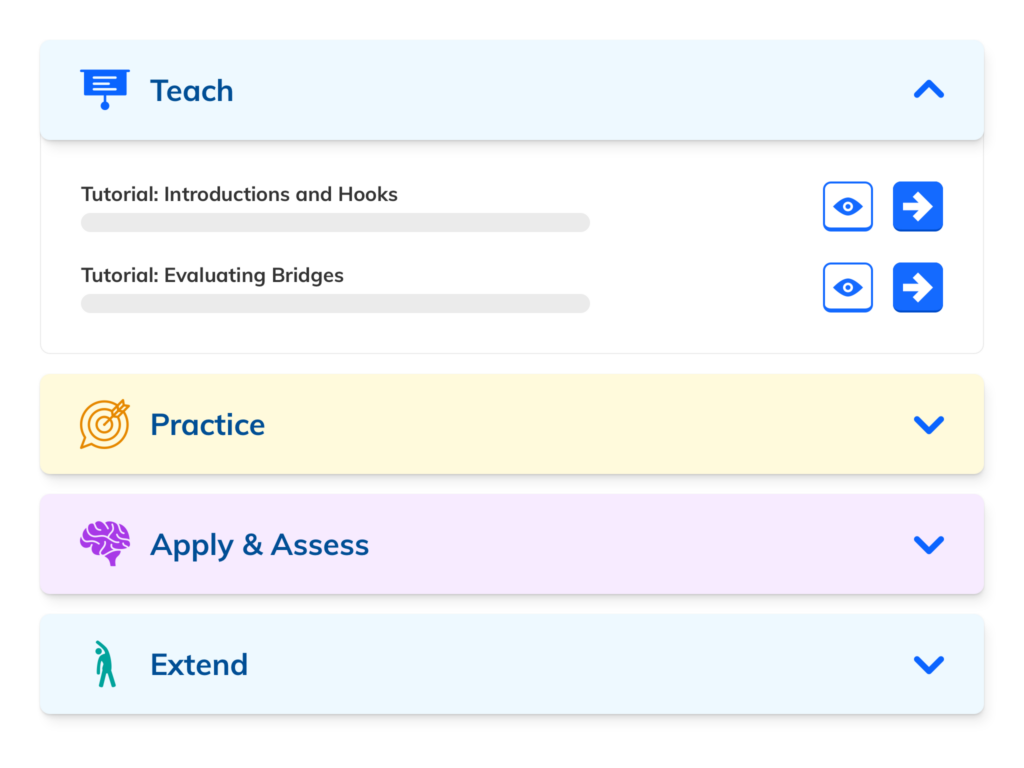Viewport: 1024px width, 768px height.
Task: Click the eye icon beside Tutorial: Evaluating Bridges
Action: [x=847, y=287]
